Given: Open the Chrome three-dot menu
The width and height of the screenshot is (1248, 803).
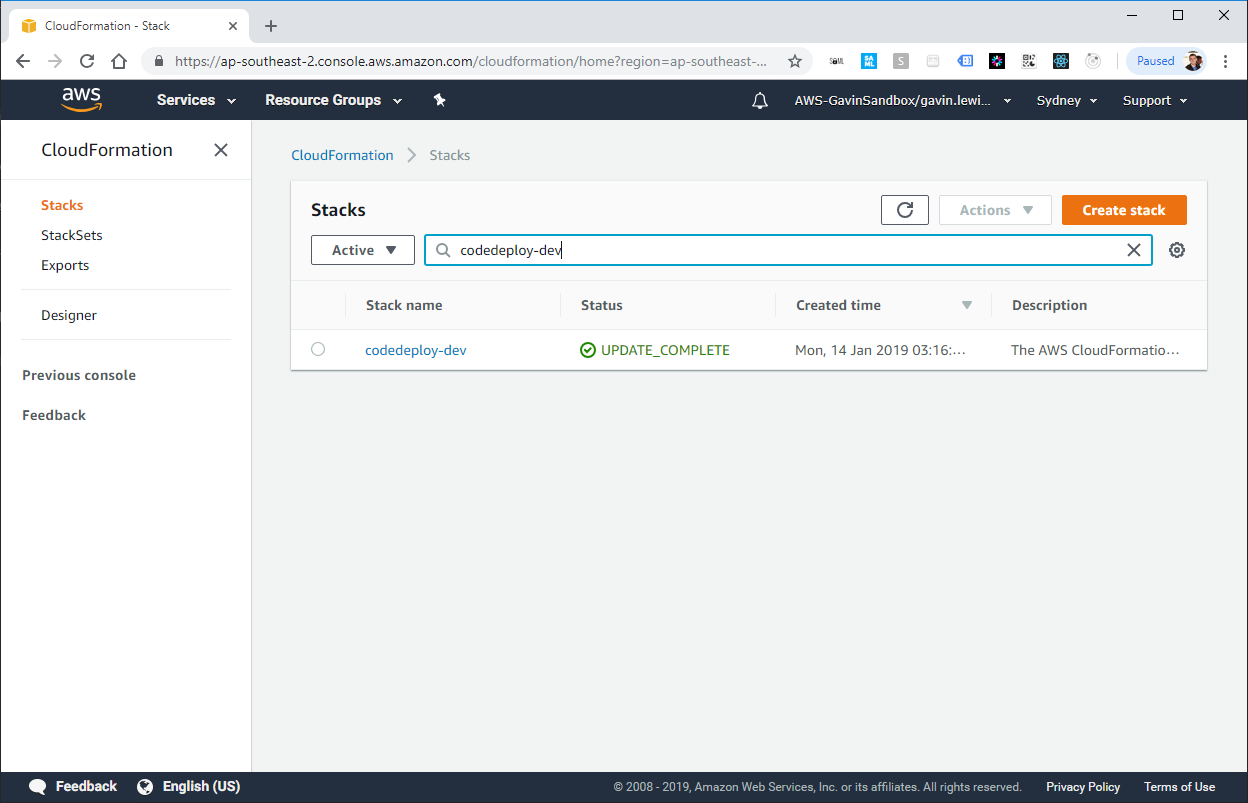Looking at the screenshot, I should (x=1226, y=61).
